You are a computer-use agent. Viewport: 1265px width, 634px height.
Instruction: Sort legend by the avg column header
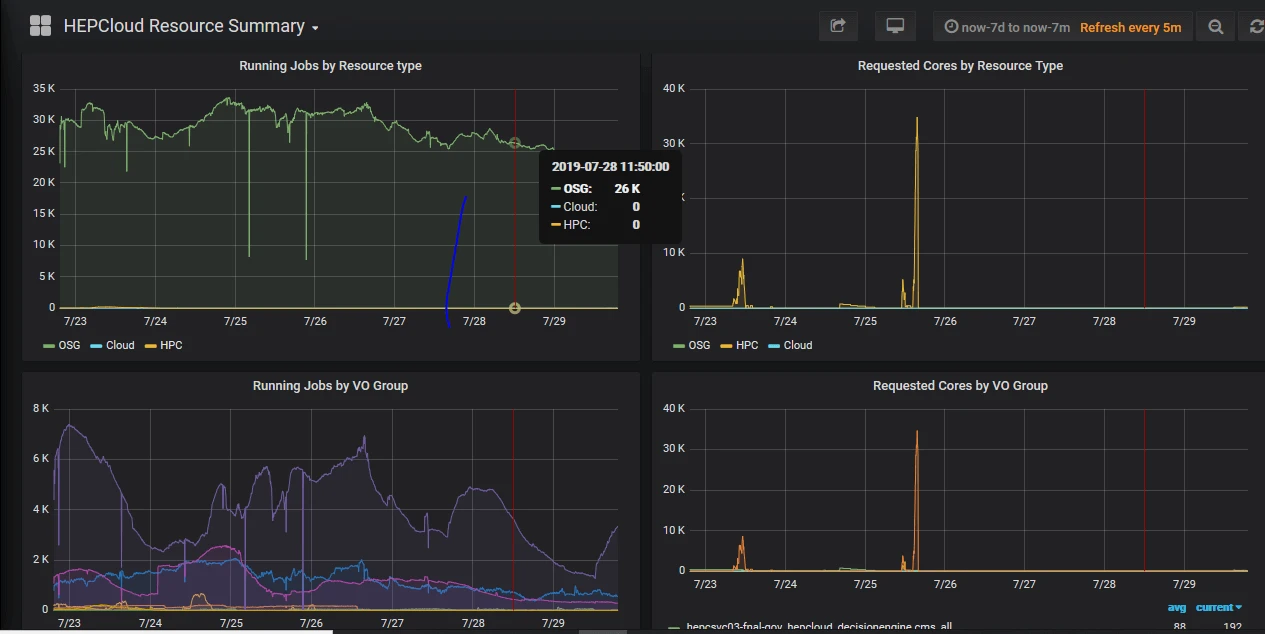tap(1177, 607)
